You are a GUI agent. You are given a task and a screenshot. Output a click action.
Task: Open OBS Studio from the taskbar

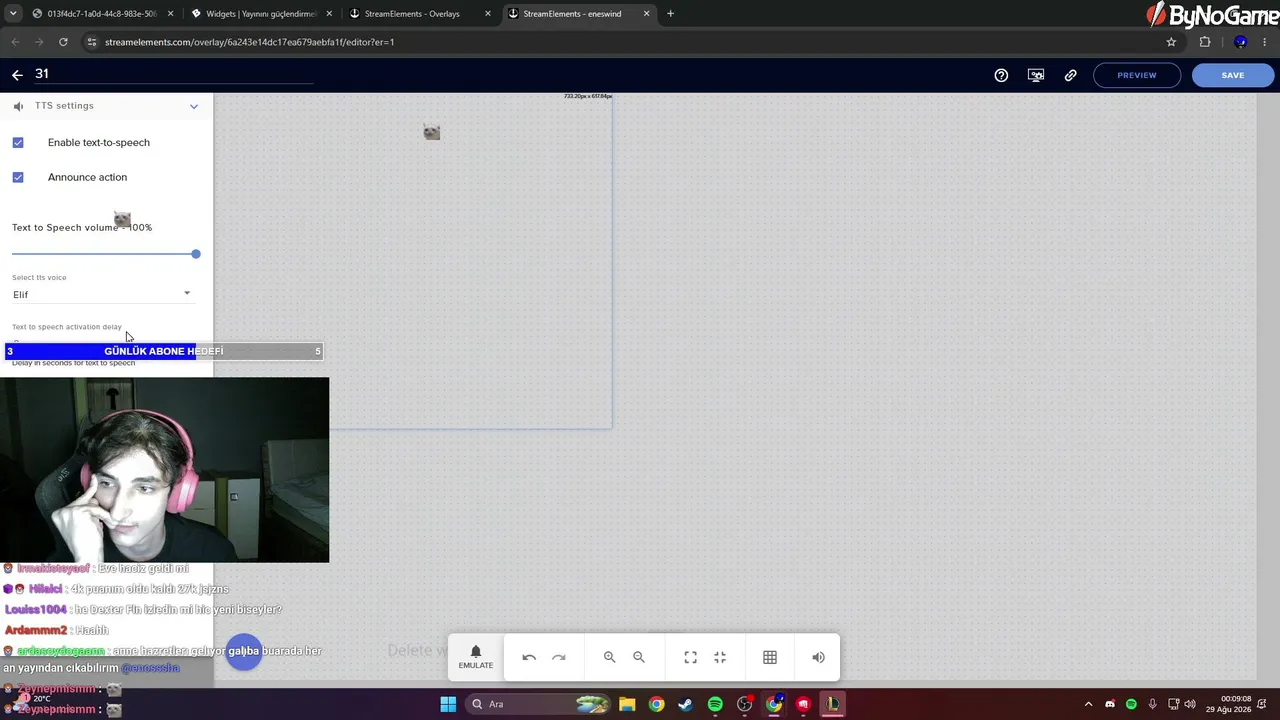click(744, 704)
